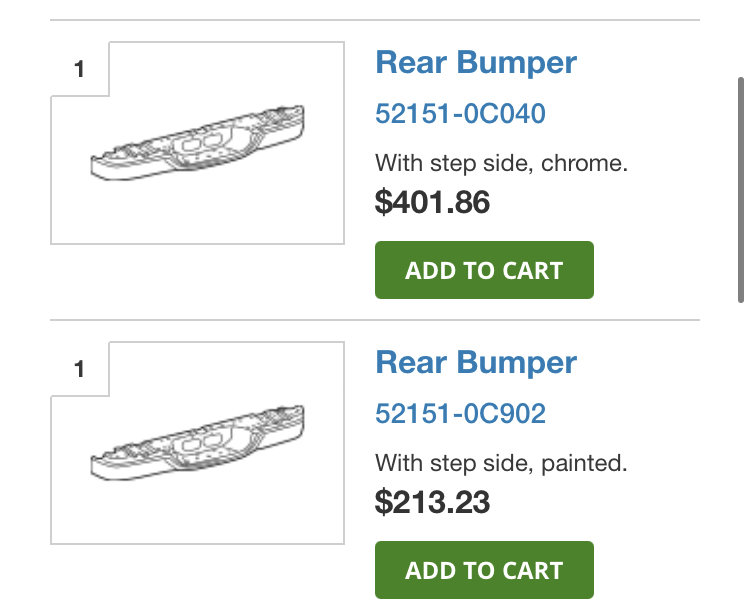Click the 'With step side, chrome.' description
750x612 pixels.
pyautogui.click(x=501, y=163)
